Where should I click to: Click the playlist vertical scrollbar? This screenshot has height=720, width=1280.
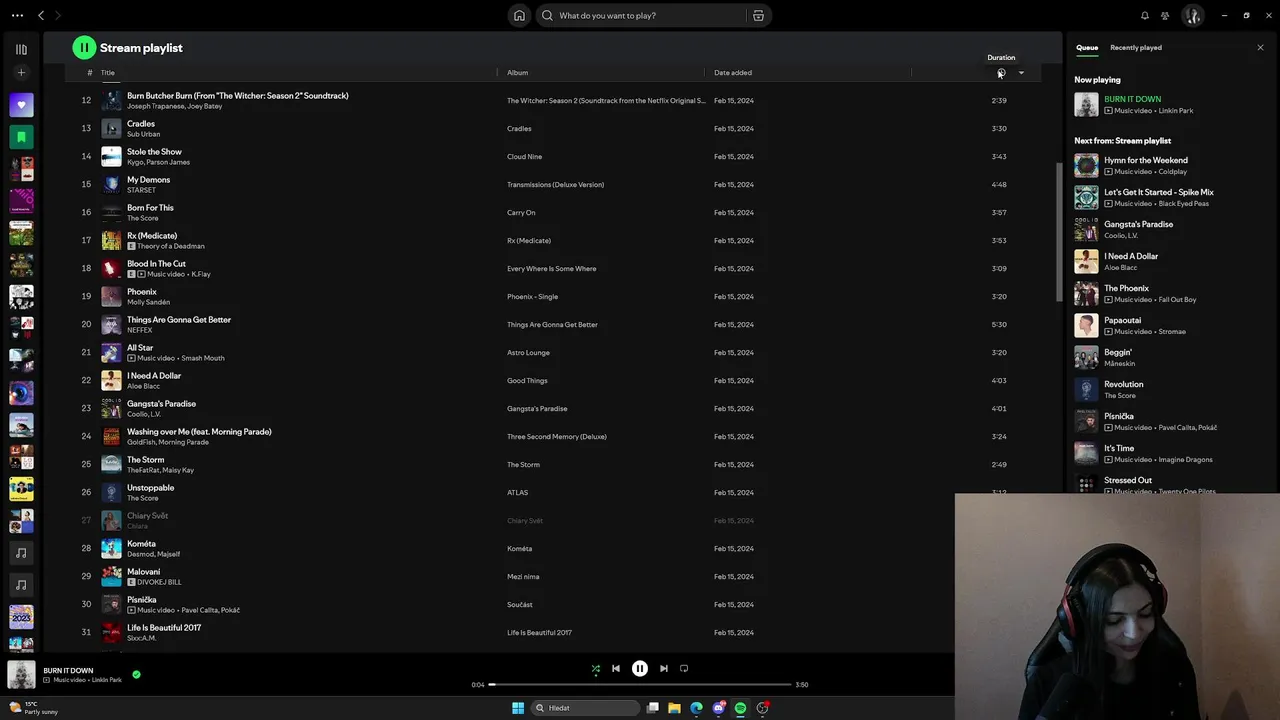click(x=1059, y=230)
